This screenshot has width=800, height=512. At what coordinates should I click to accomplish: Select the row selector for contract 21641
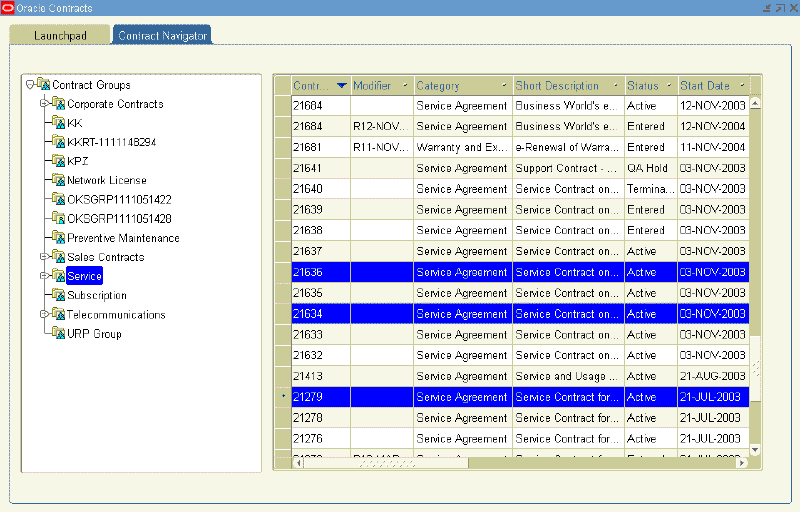(x=283, y=168)
